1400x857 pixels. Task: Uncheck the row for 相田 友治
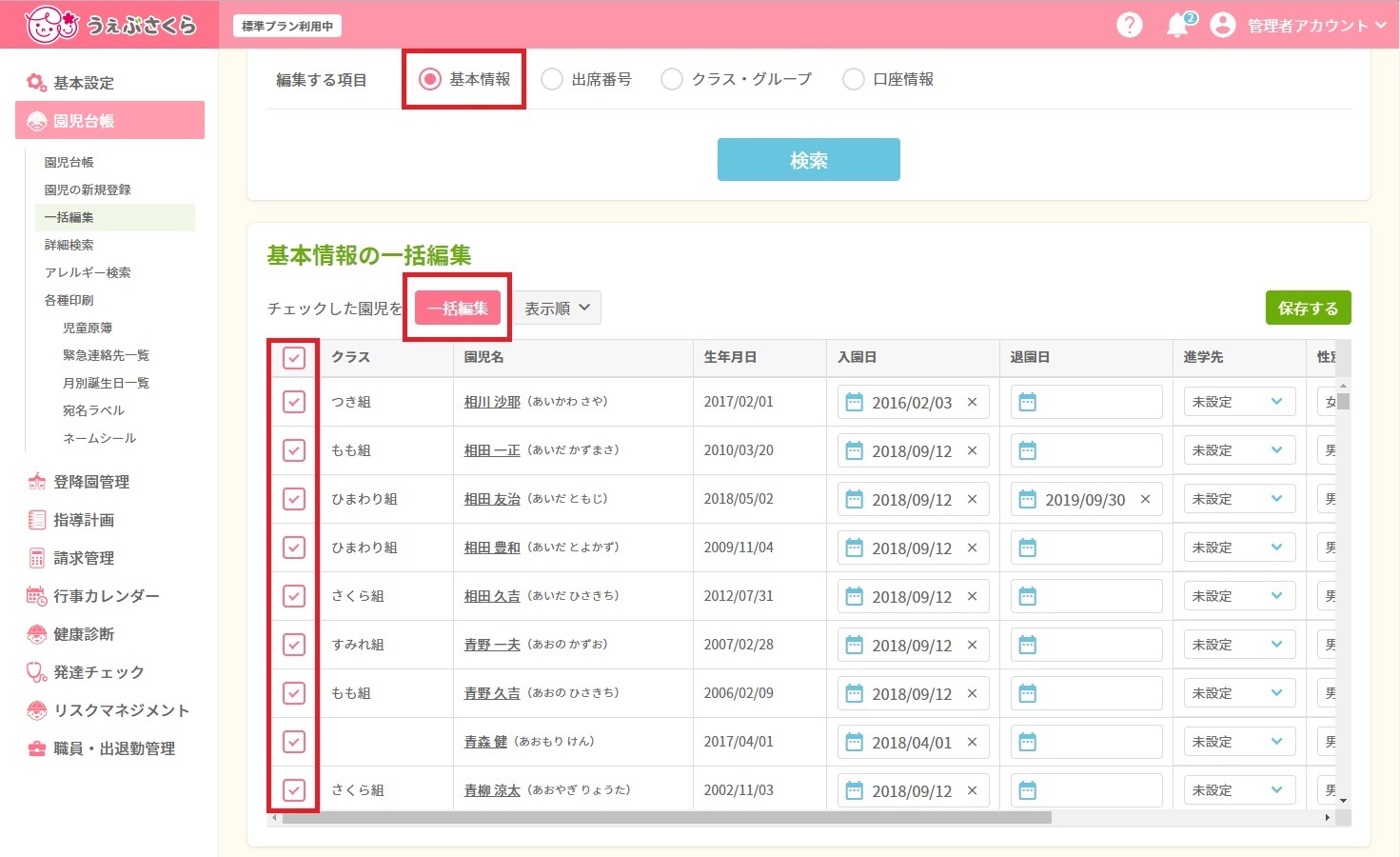[x=294, y=499]
